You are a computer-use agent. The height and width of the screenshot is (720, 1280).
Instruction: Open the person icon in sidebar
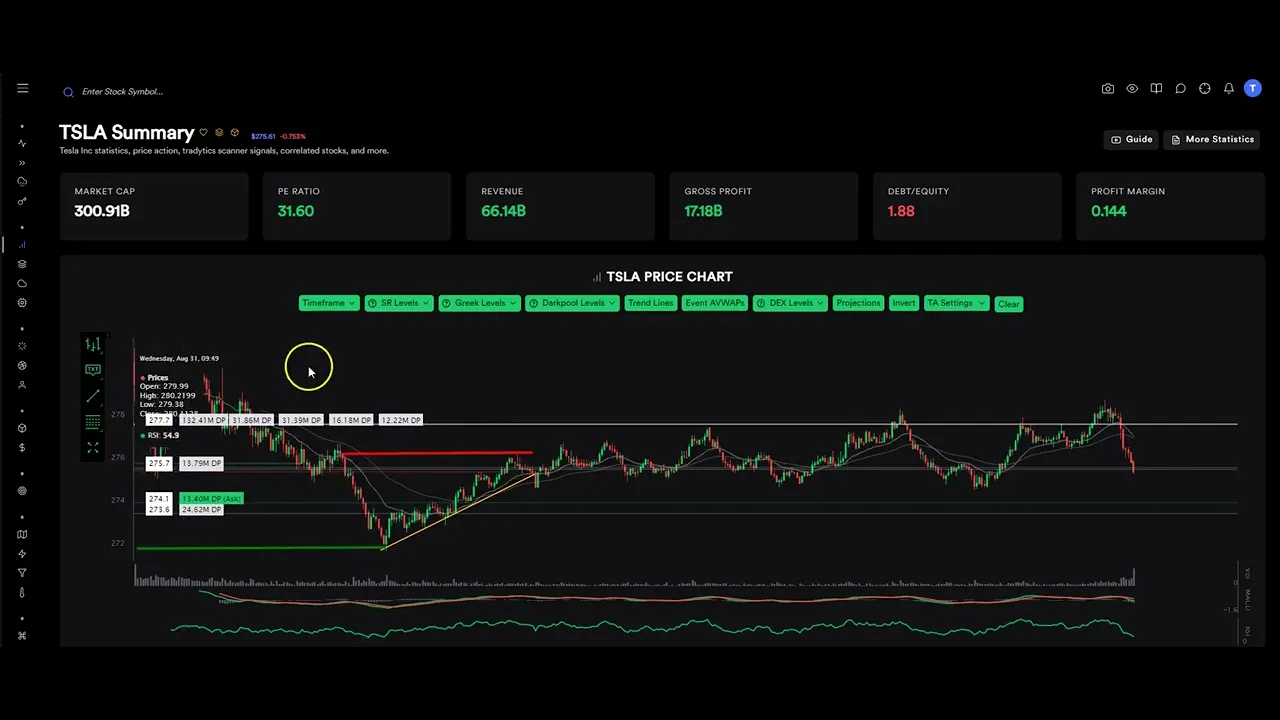pyautogui.click(x=22, y=385)
